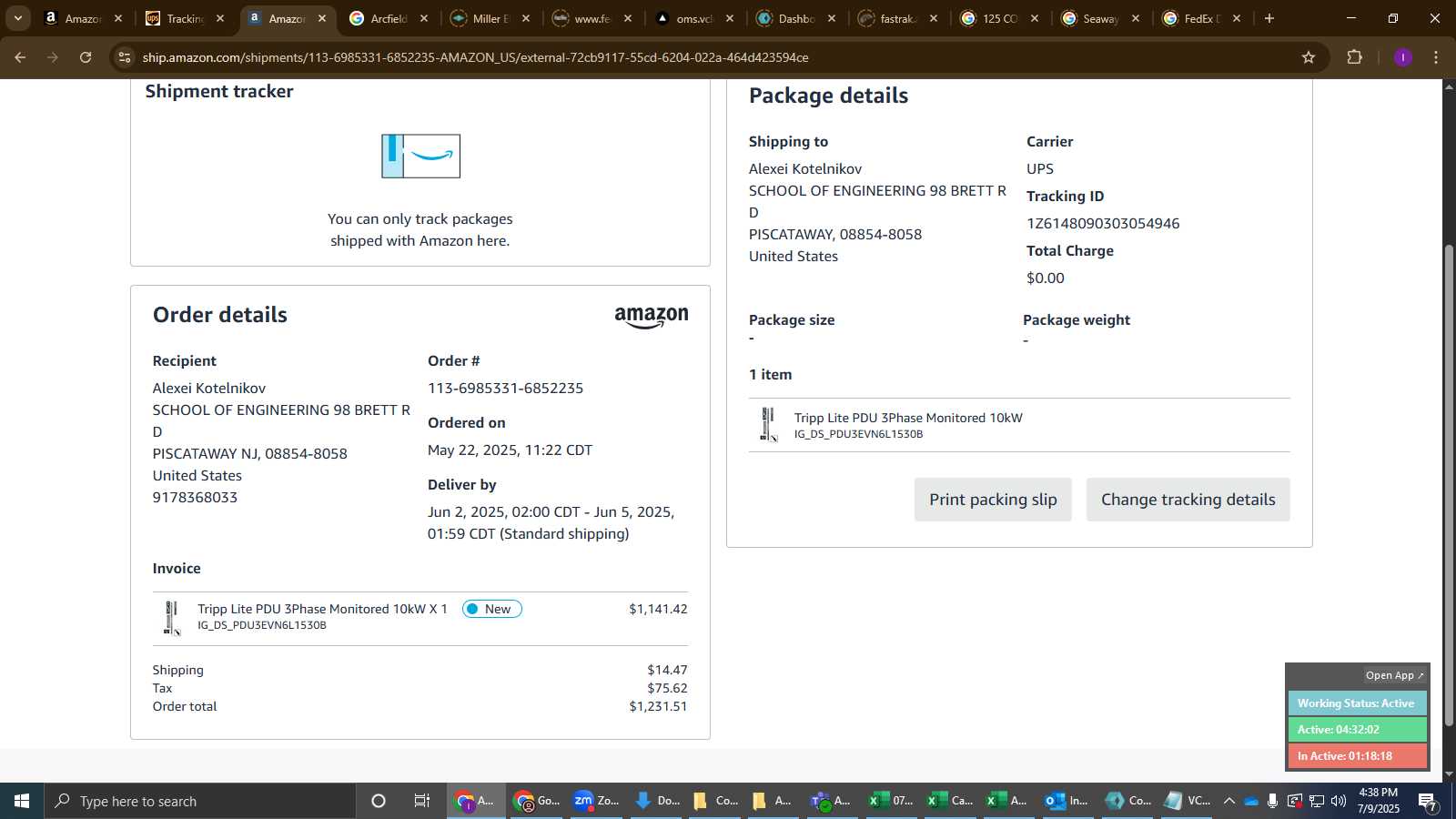The width and height of the screenshot is (1456, 819).
Task: Click the order total $1,231.51
Action: (658, 707)
